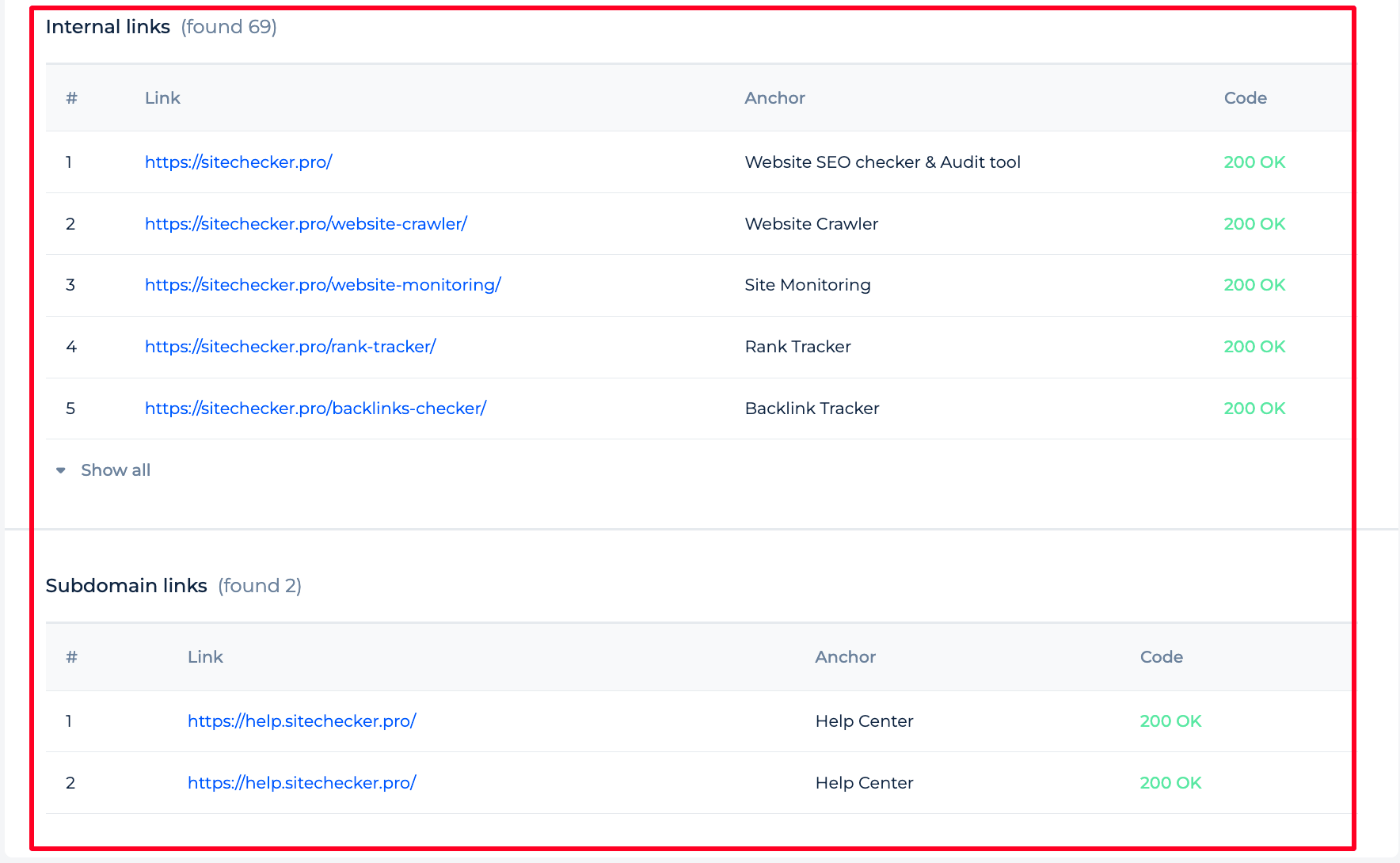
Task: Click the Anchor column header in Internal links
Action: click(x=774, y=98)
